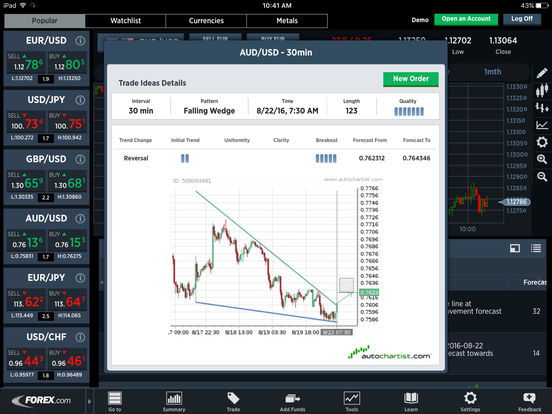552x414 pixels.
Task: Tap EUR/JPY BUY price tile
Action: [x=67, y=300]
